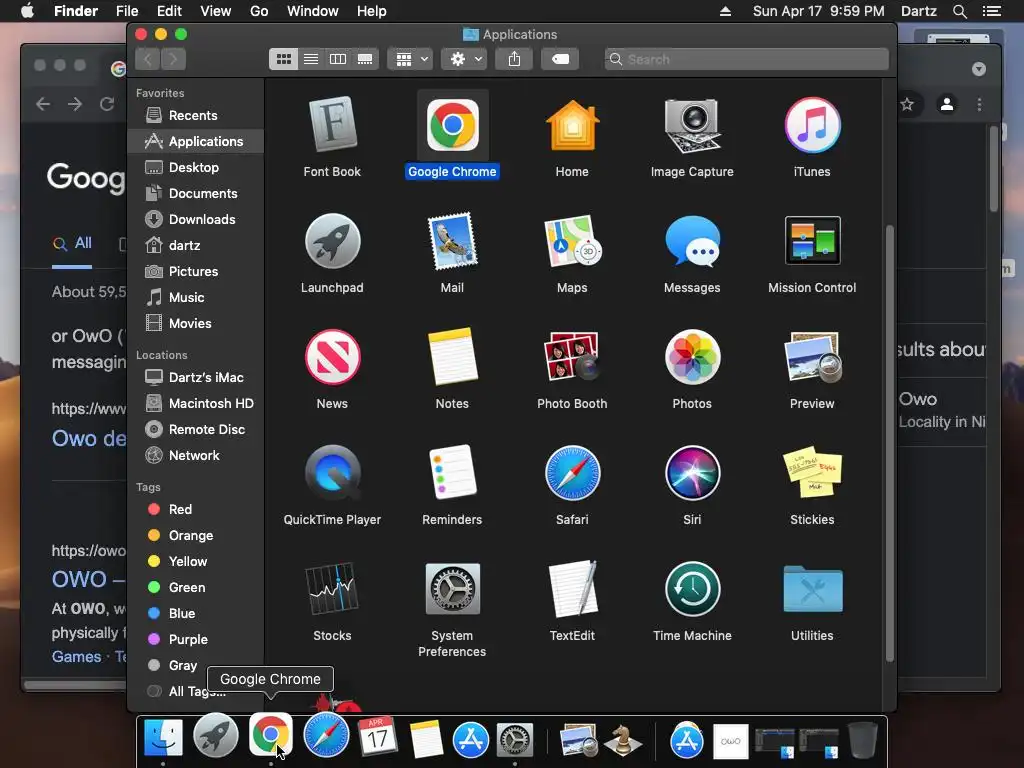
Task: Switch Finder to list view
Action: 311,59
